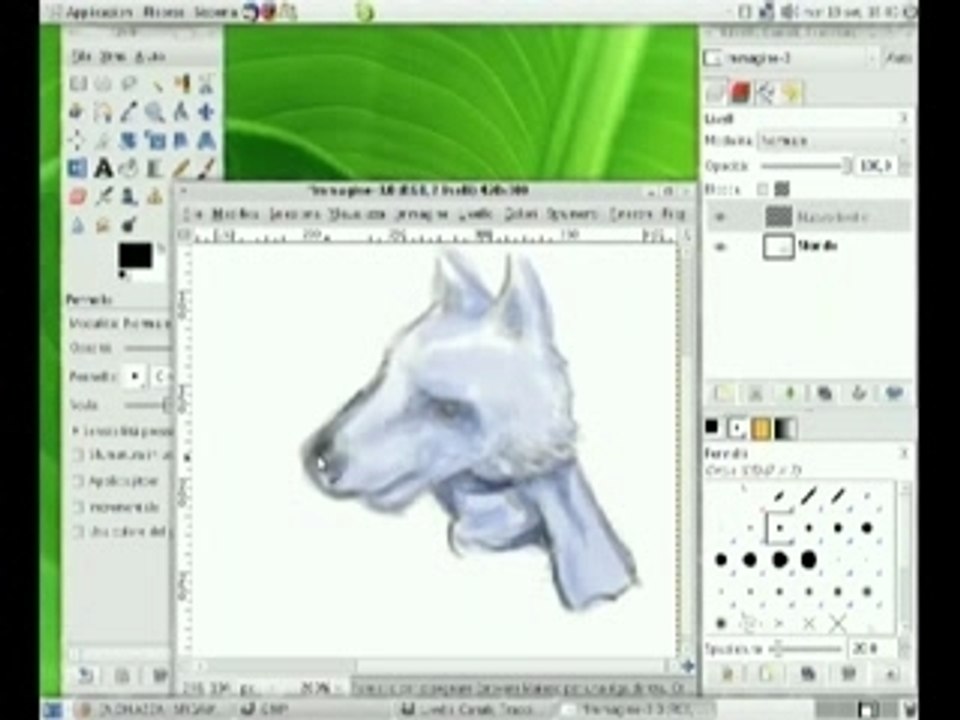Anchor the floating layer with the anchor button
Screen dimensions: 960x720
[x=858, y=393]
